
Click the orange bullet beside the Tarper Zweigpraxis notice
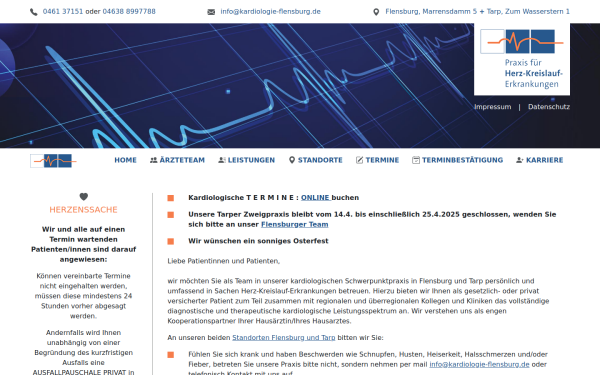171,215
